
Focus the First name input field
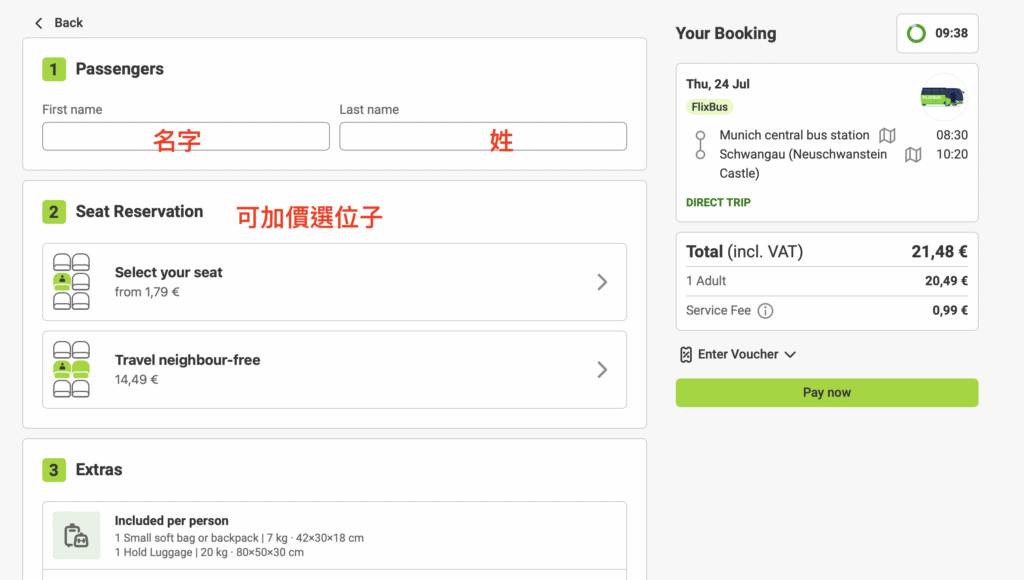point(186,137)
